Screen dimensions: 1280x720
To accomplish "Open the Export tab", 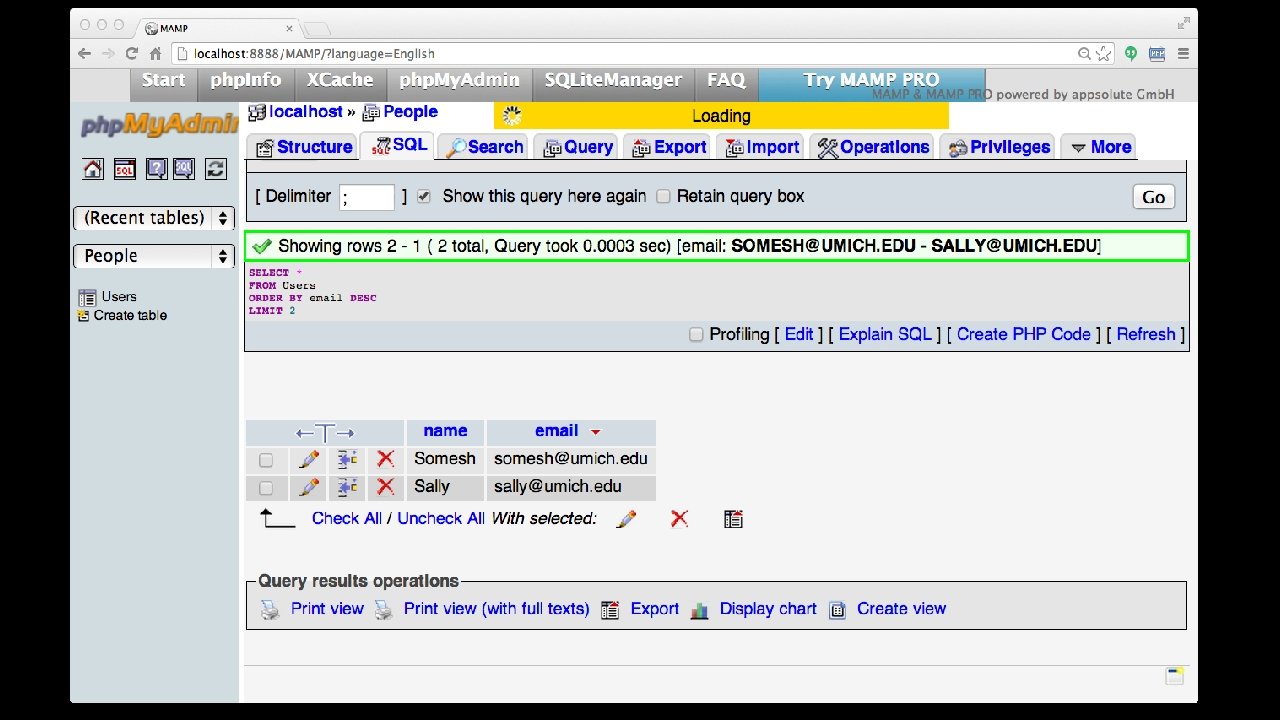I will click(668, 147).
